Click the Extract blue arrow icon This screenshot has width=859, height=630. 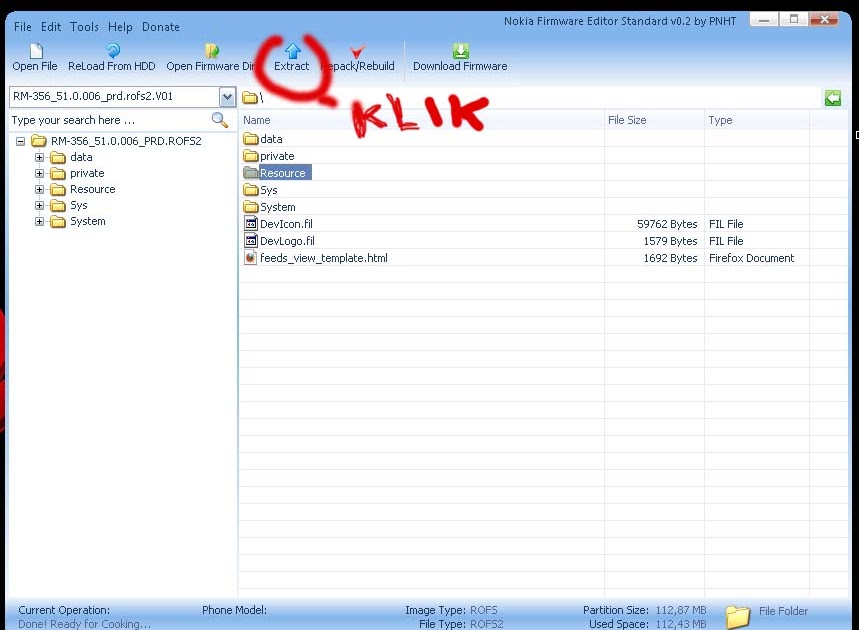coord(293,51)
